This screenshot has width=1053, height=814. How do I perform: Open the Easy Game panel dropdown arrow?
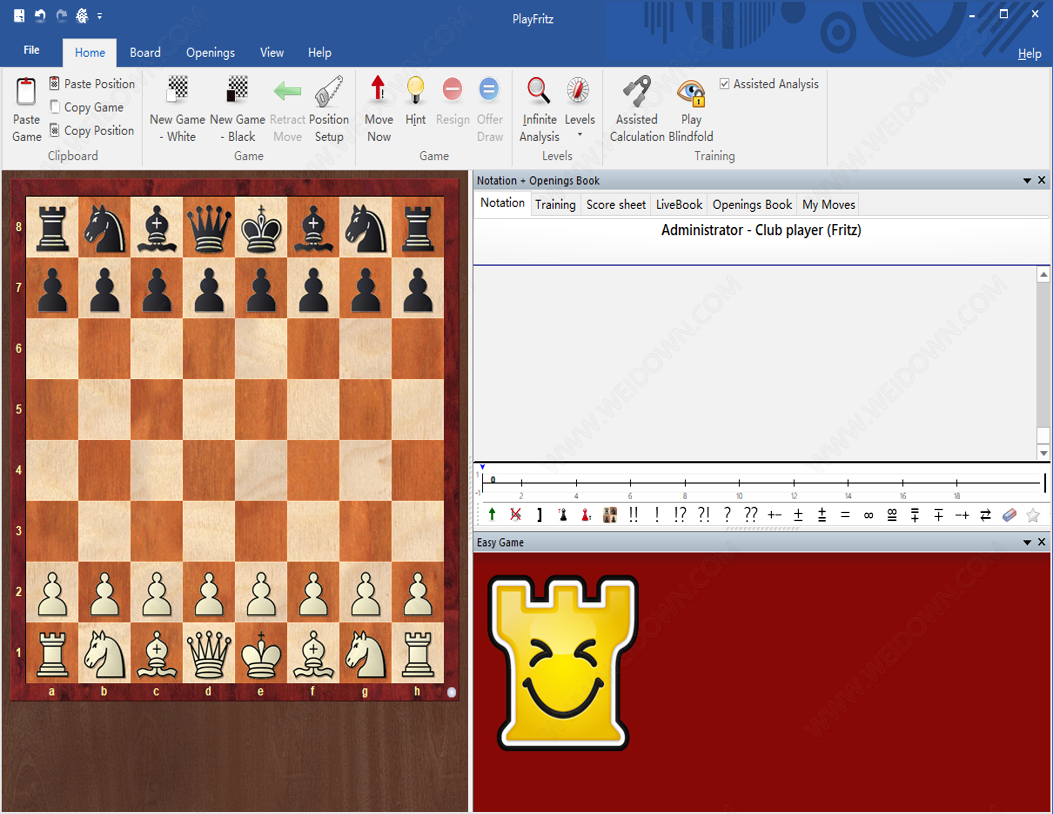[1027, 542]
